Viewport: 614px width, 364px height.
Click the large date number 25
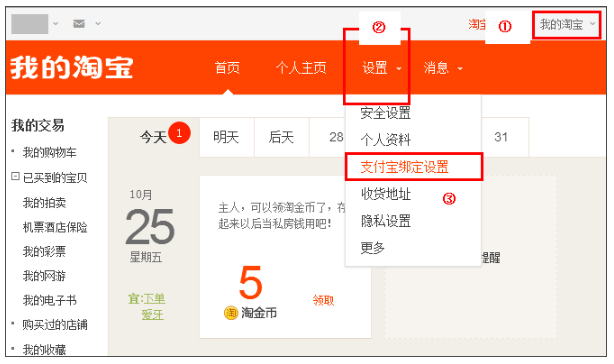150,226
